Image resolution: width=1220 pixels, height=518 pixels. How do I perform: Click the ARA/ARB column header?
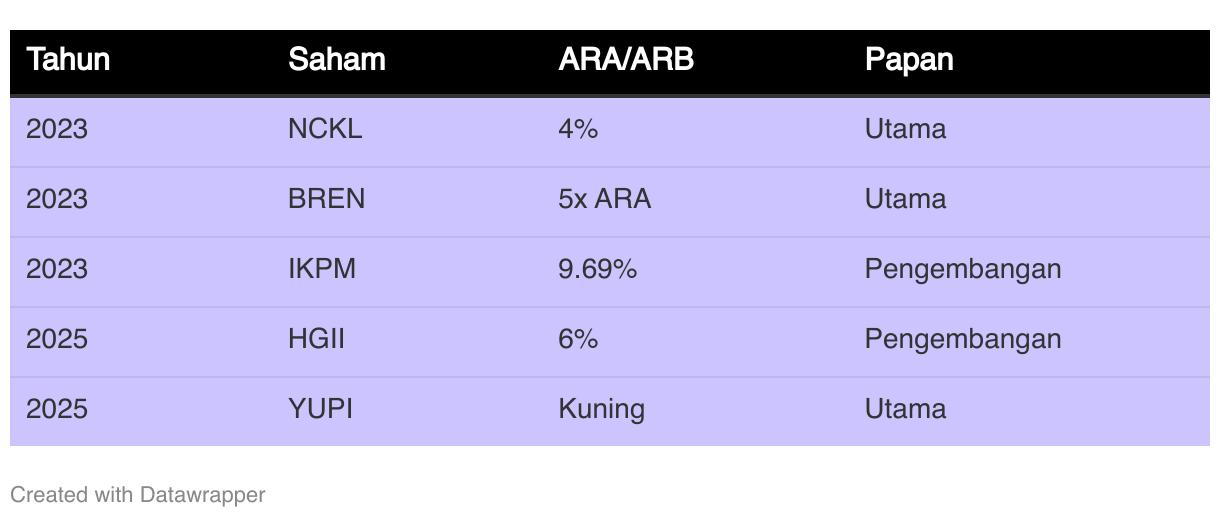pos(626,60)
